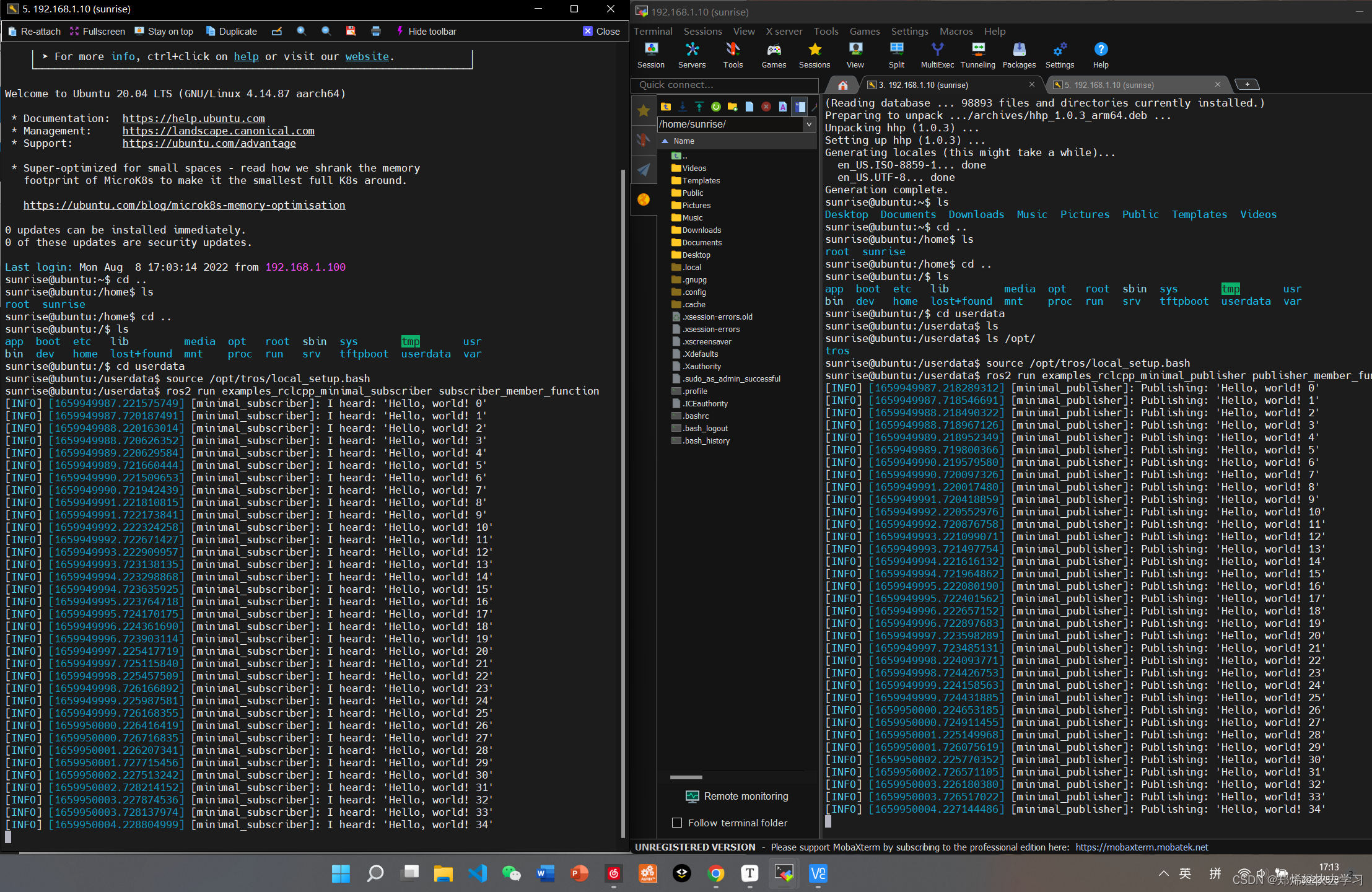The height and width of the screenshot is (892, 1372).
Task: Open Chrome from the Windows taskbar
Action: point(715,874)
